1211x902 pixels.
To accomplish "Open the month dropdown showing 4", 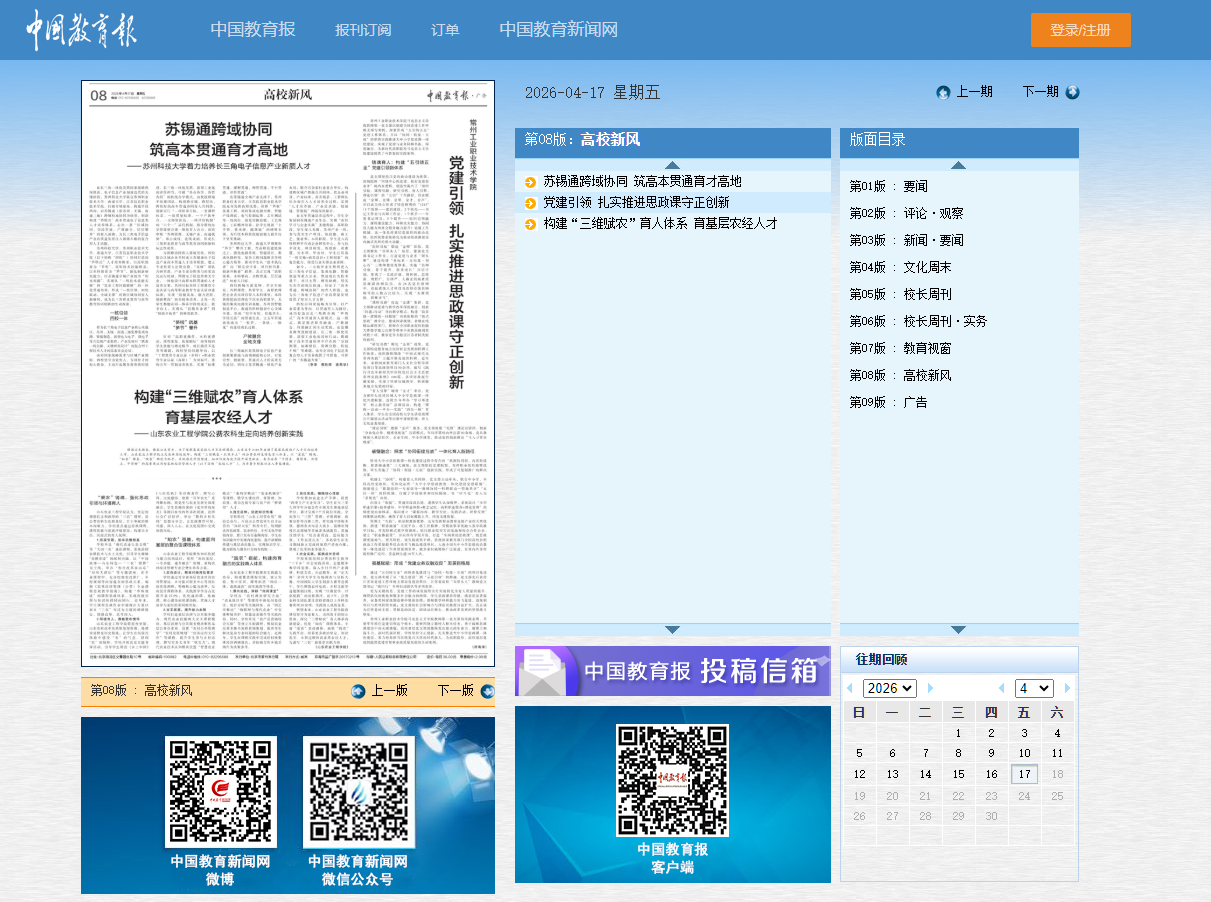I will click(x=1034, y=688).
